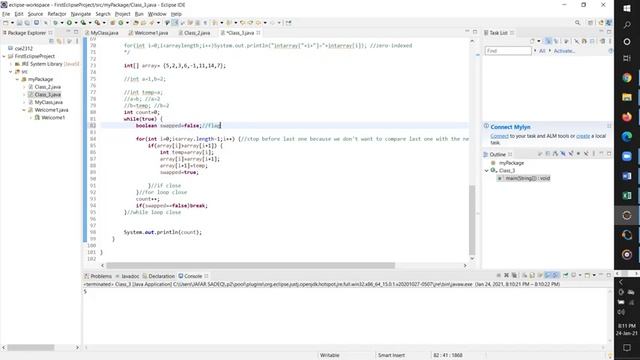Collapse the FirstEclipseProject tree node
640x360 pixels.
tap(4, 56)
